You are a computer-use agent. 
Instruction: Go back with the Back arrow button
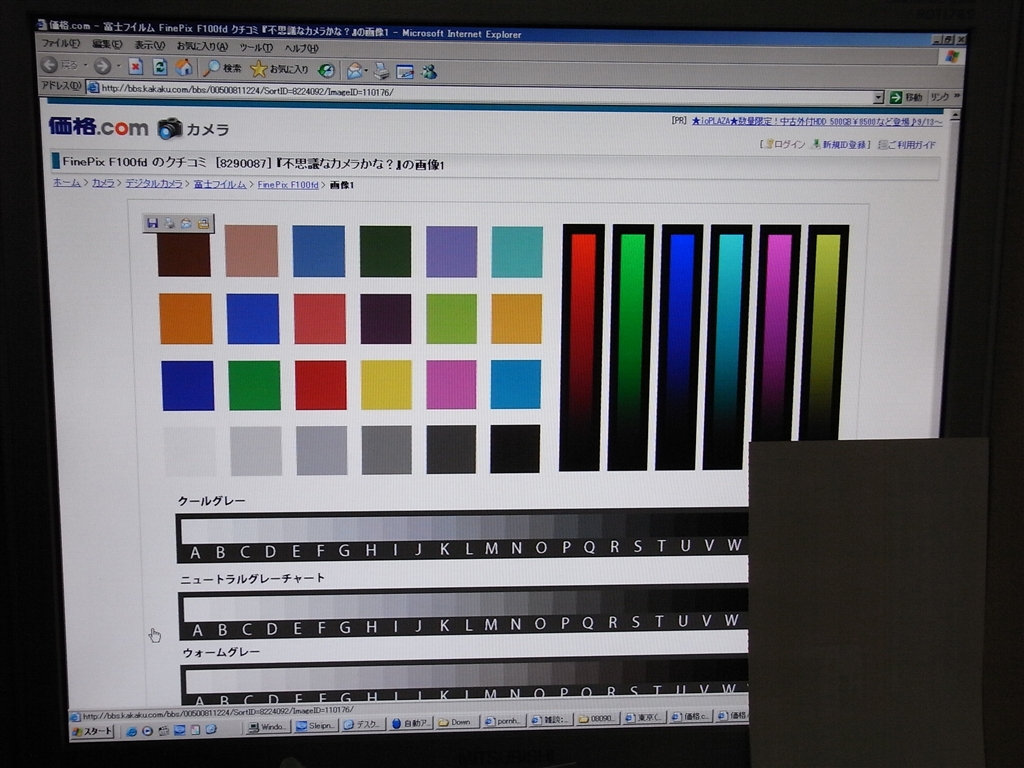pos(50,65)
